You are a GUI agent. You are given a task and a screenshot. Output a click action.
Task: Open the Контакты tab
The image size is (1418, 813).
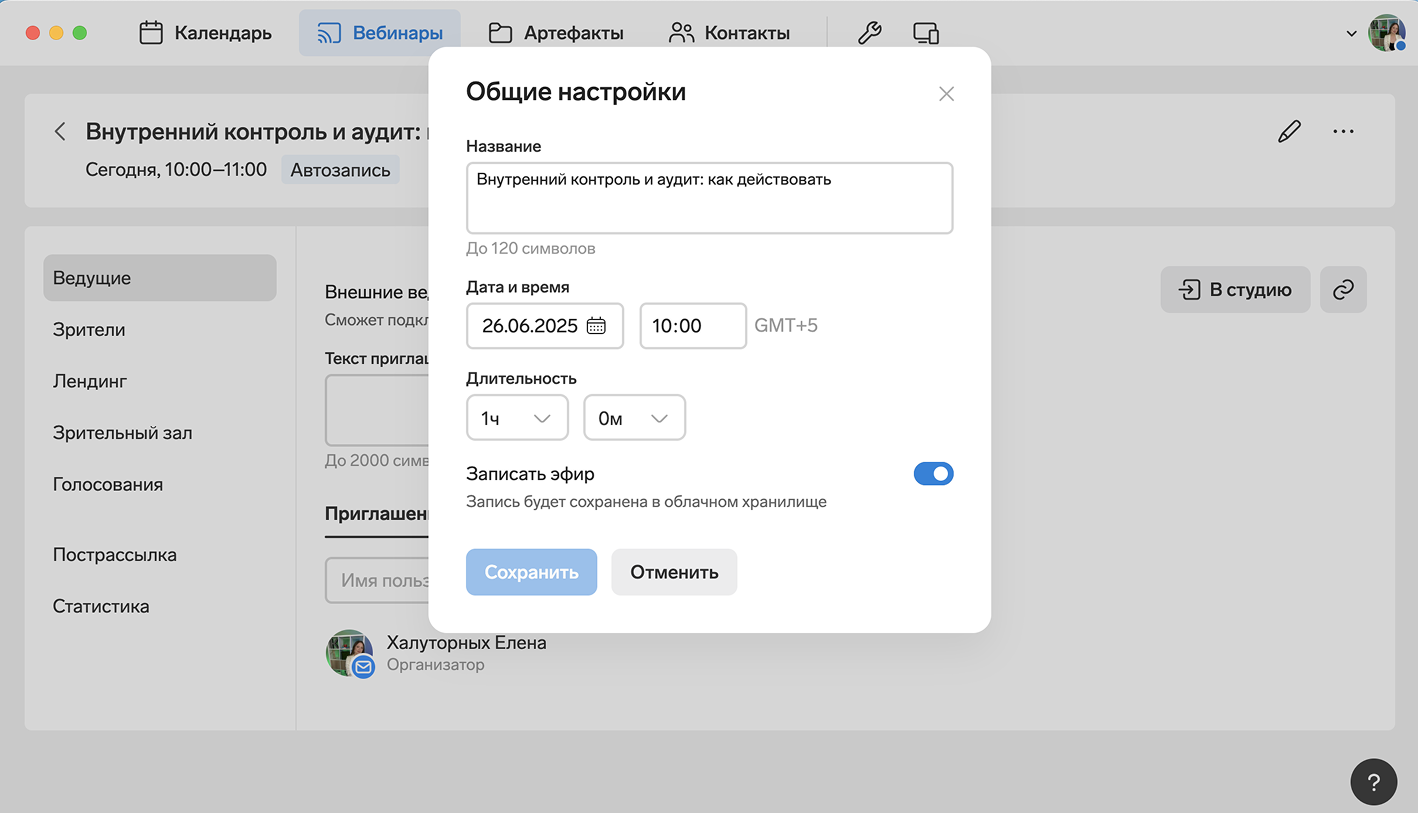(729, 33)
